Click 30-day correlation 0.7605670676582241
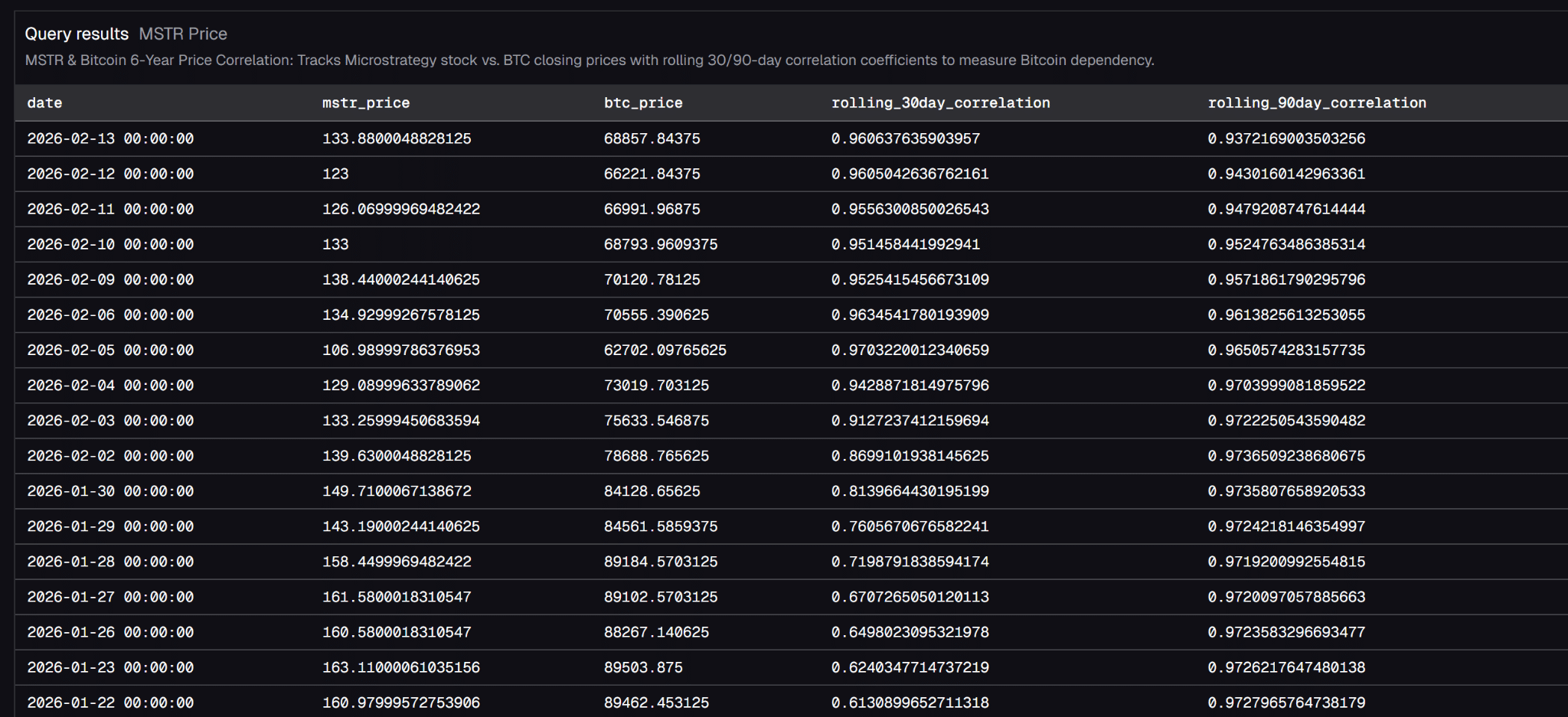The image size is (1568, 717). 910,526
